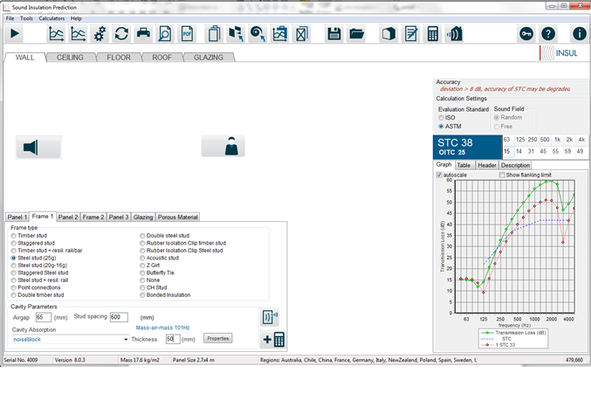Select Steel stud (20g-16g) option
Screen dimensions: 591x395
pyautogui.click(x=14, y=266)
